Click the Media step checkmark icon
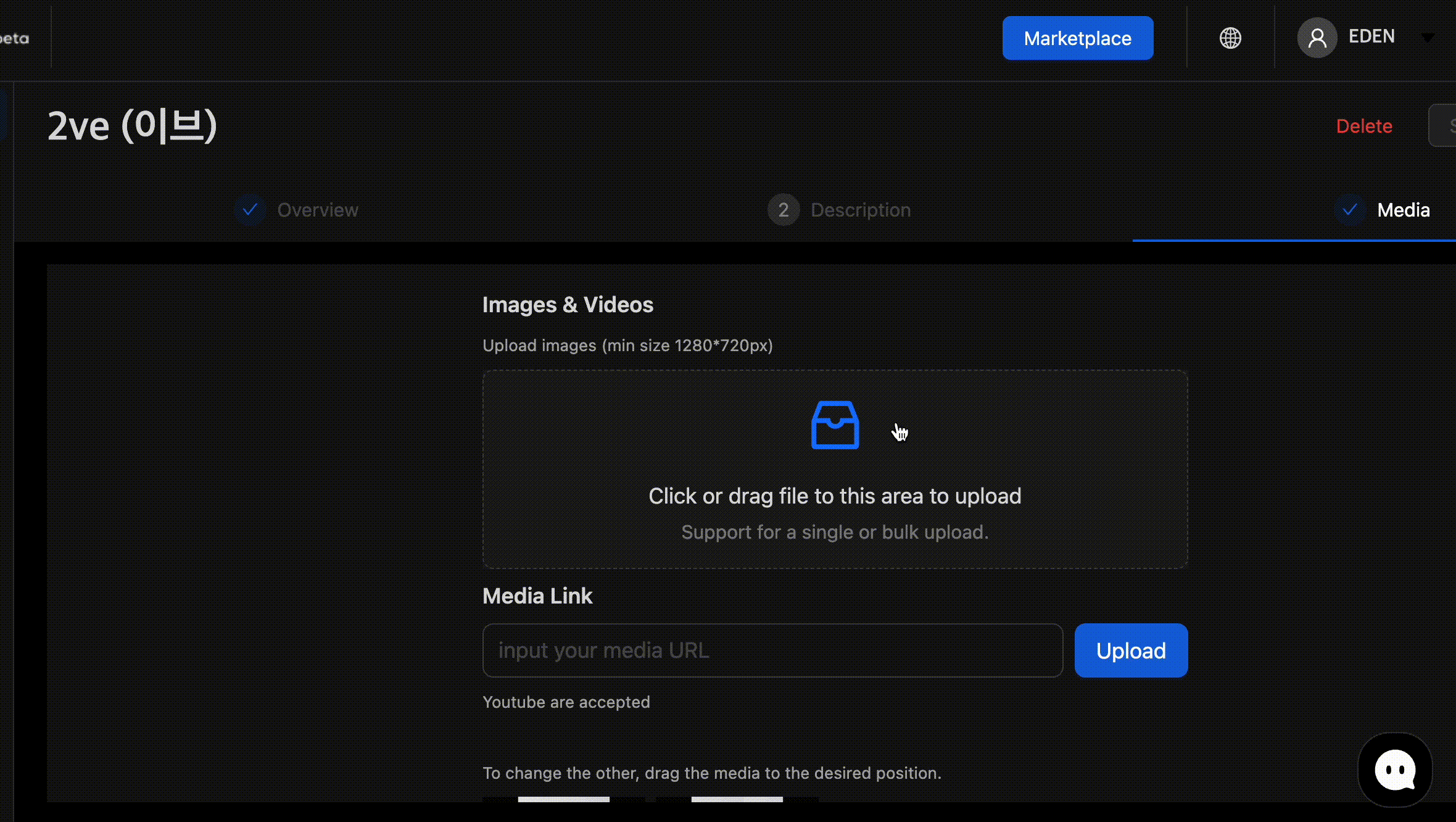Image resolution: width=1456 pixels, height=822 pixels. [1349, 210]
